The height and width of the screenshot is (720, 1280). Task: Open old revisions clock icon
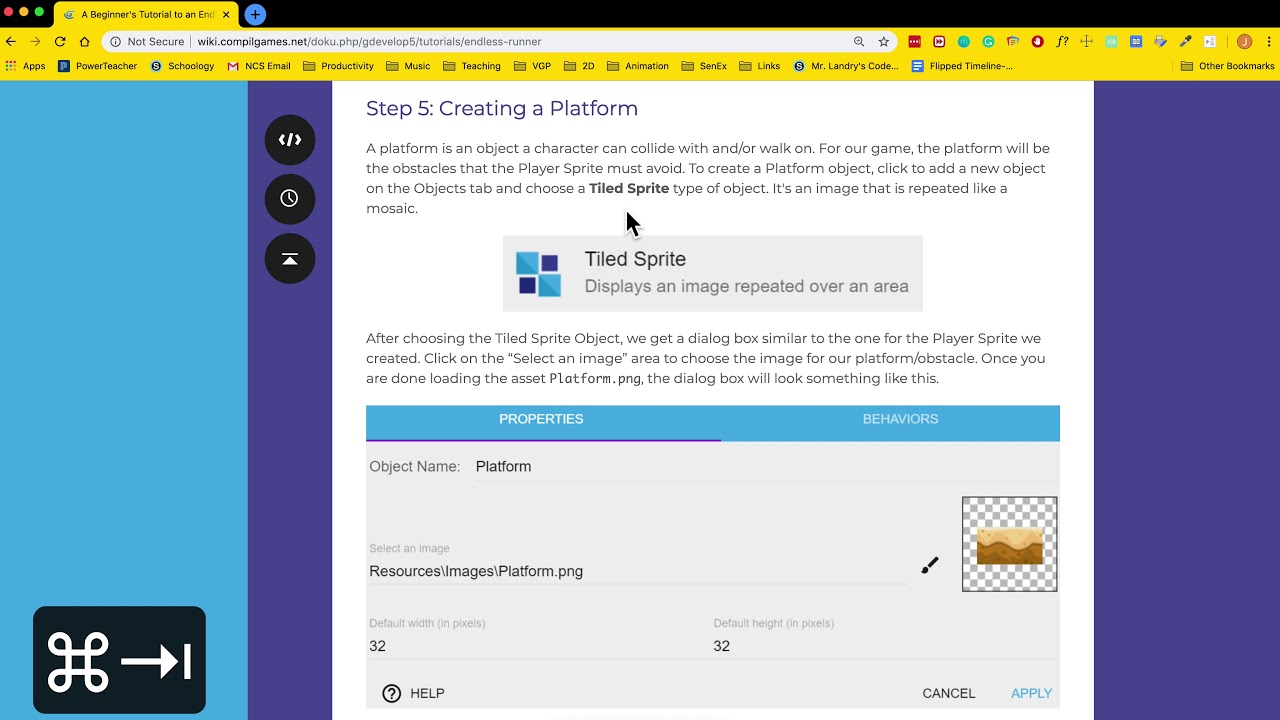[290, 198]
